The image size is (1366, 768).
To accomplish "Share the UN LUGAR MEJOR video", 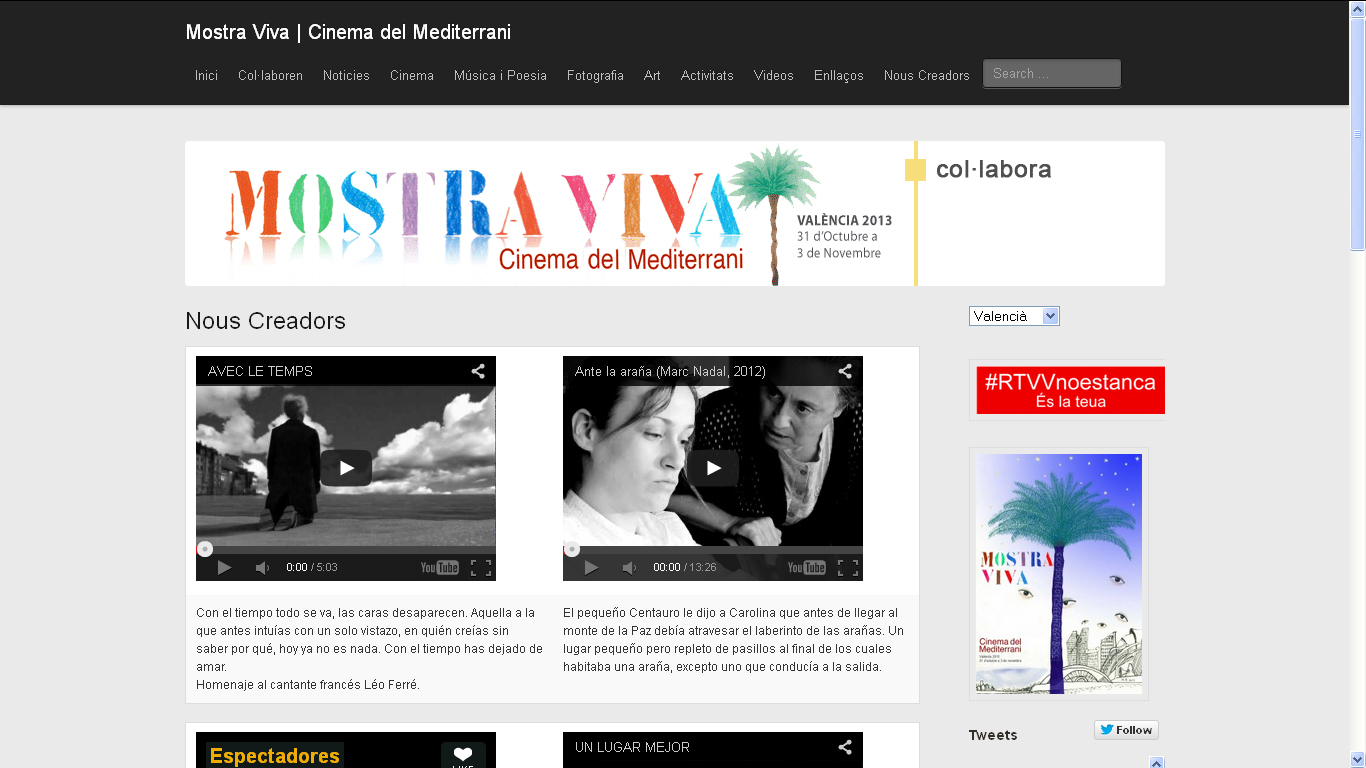I will tap(845, 747).
